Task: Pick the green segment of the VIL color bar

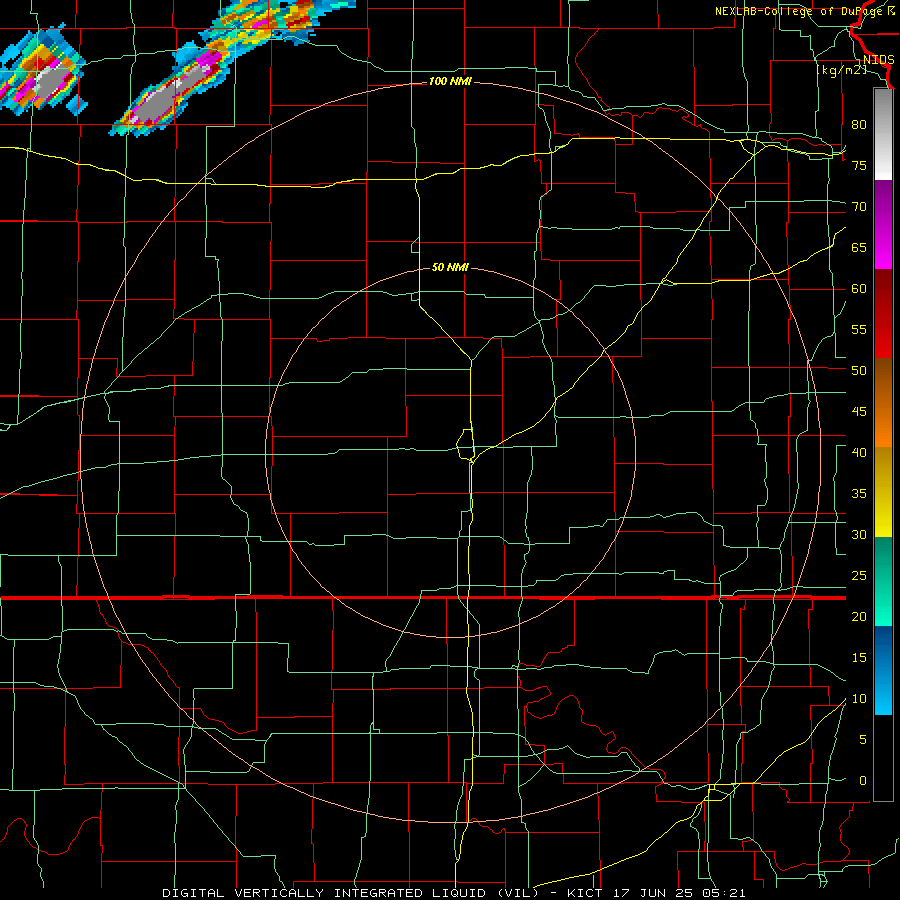Action: (x=883, y=581)
